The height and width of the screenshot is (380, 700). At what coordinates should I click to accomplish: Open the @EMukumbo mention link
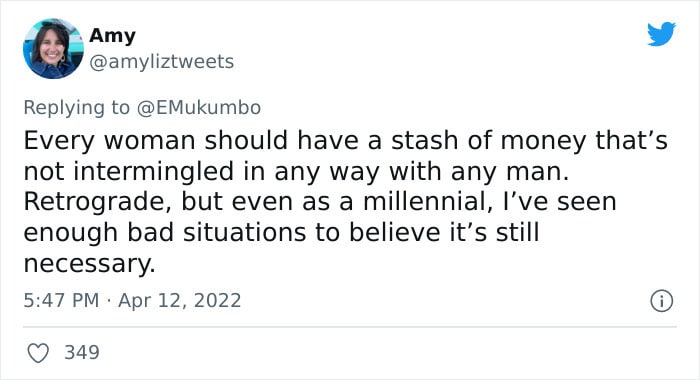click(199, 108)
